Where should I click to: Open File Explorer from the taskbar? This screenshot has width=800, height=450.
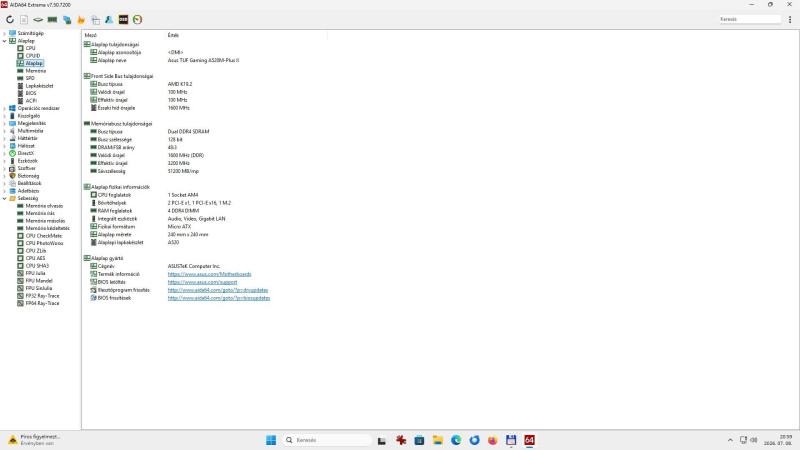click(437, 440)
